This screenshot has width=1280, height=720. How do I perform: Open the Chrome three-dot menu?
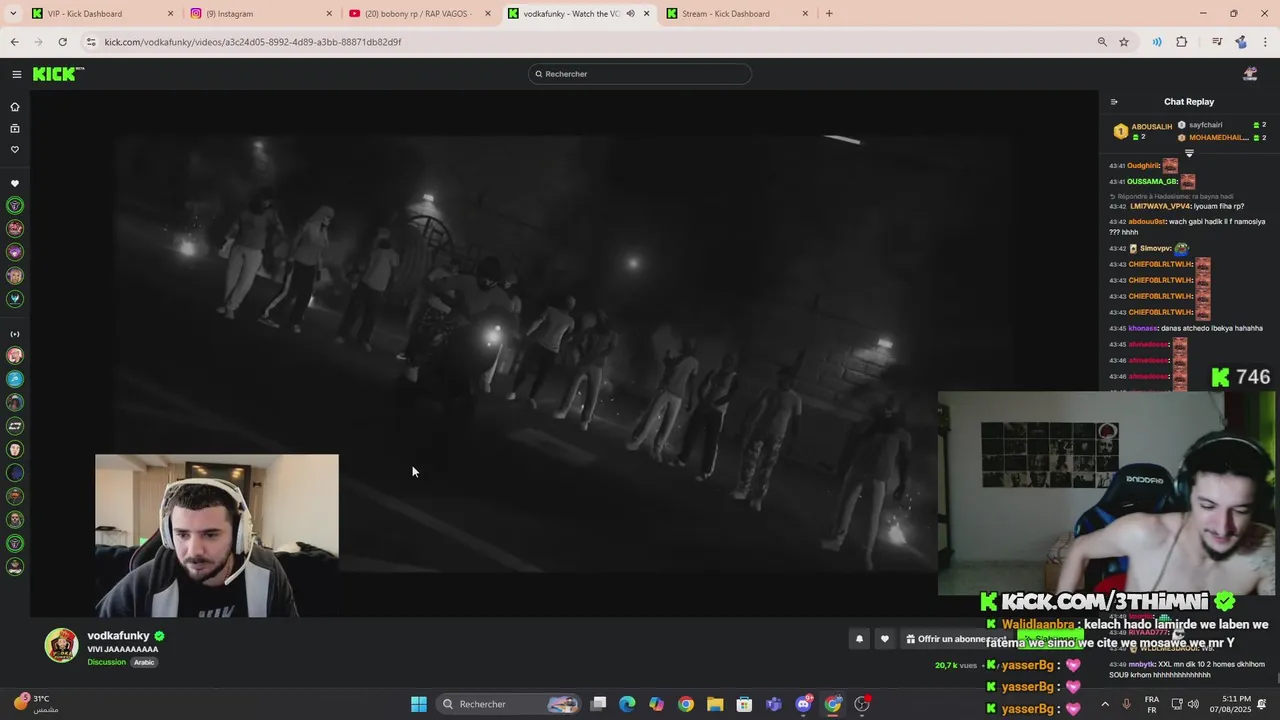[x=1266, y=42]
